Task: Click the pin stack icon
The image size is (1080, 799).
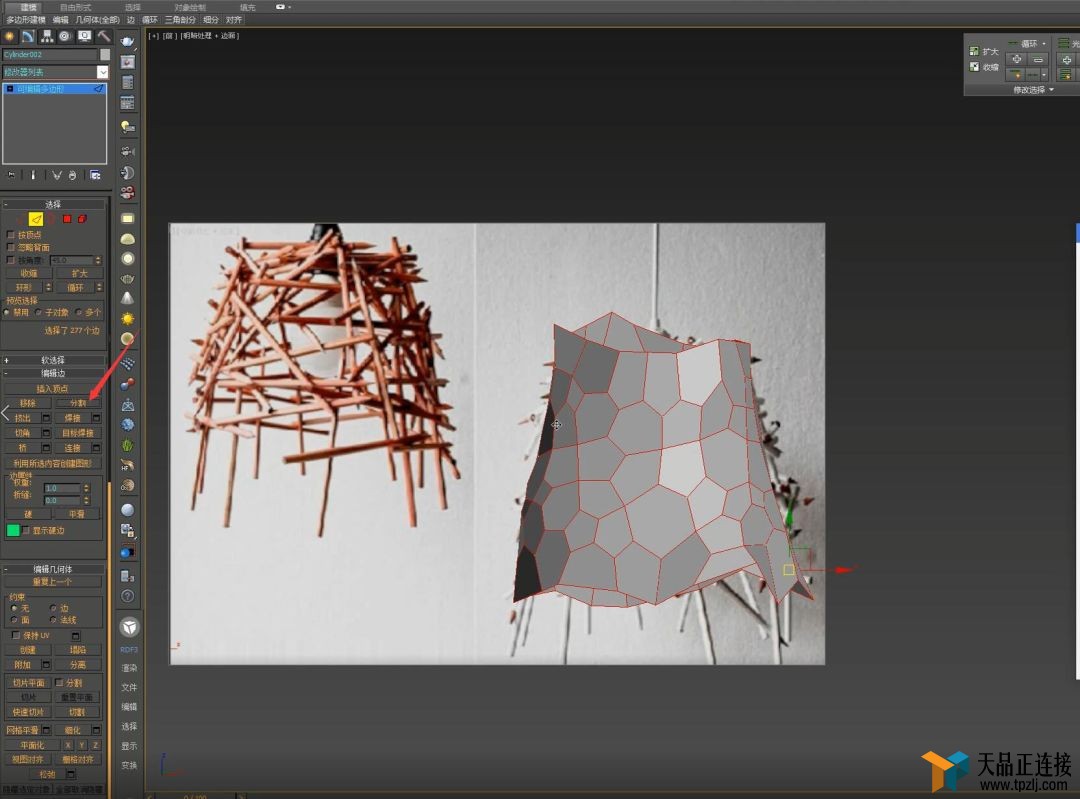Action: point(11,175)
